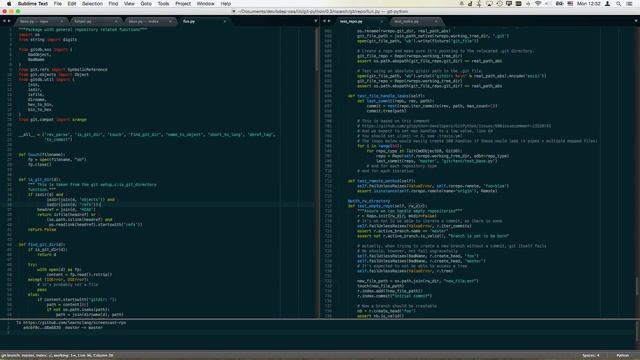This screenshot has width=640, height=360.
Task: Click the 'master -> master' output line
Action: click(x=63, y=327)
